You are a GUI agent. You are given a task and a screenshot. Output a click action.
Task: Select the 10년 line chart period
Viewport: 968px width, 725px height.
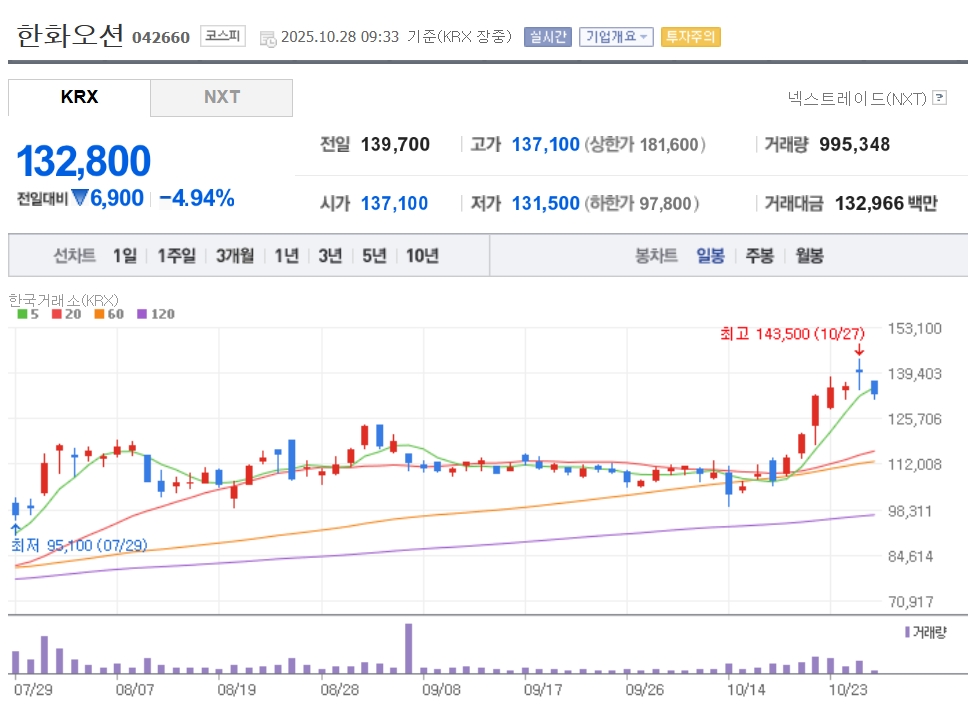tap(422, 255)
